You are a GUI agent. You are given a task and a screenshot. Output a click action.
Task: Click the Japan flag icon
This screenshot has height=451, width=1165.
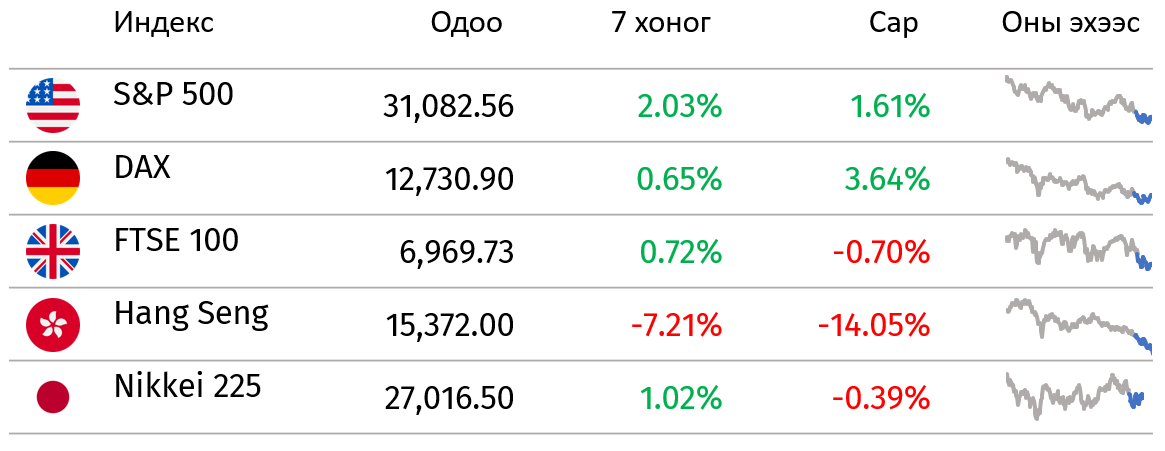(53, 398)
